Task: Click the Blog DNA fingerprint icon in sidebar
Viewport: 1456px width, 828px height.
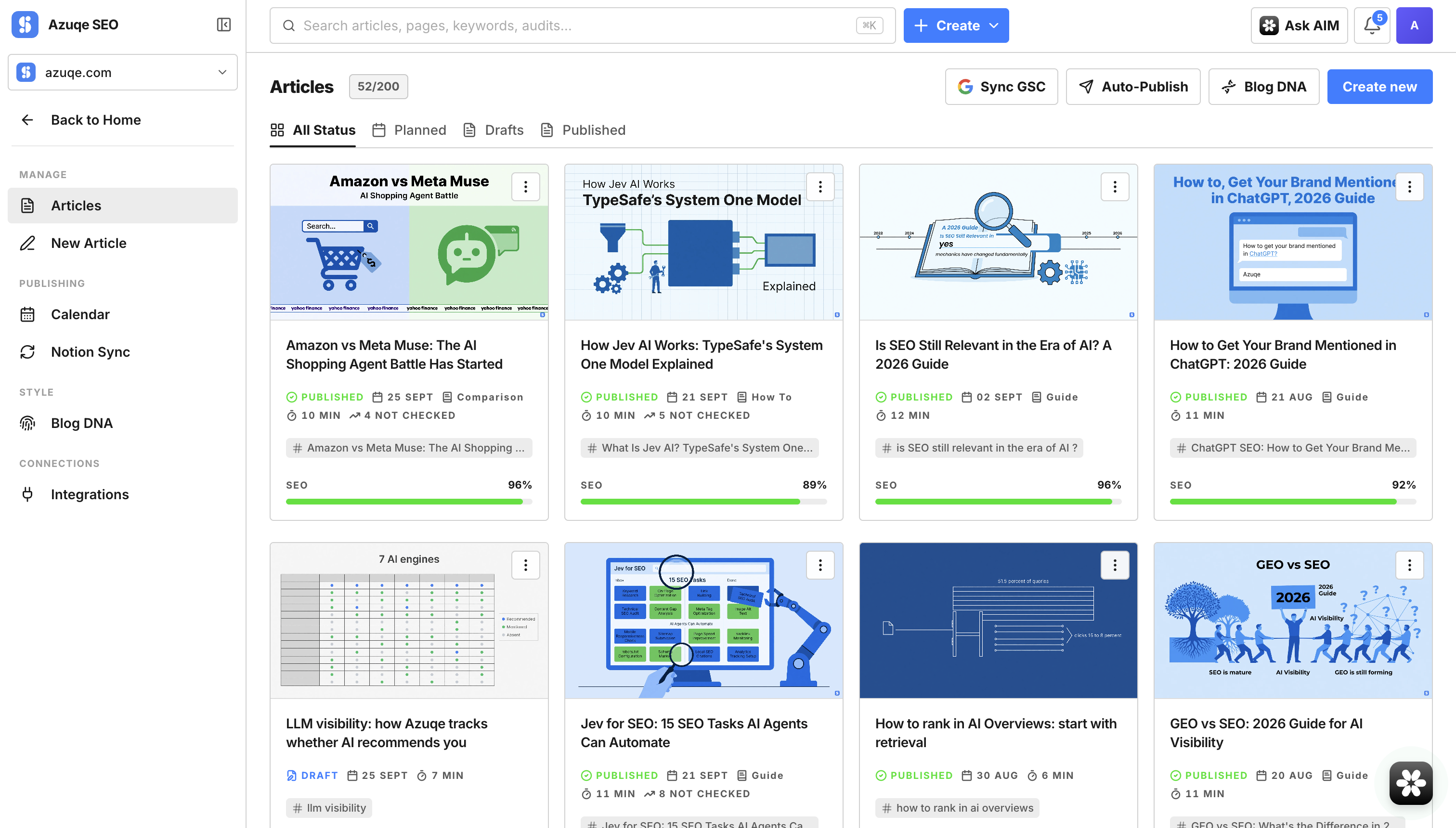Action: [27, 423]
